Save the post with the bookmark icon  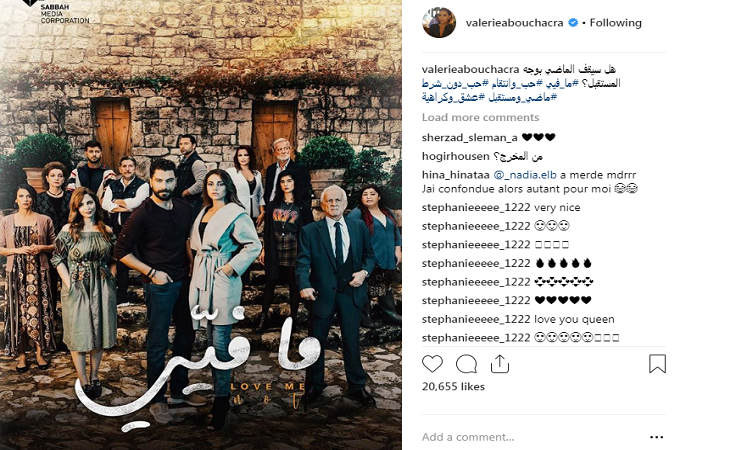pos(657,364)
